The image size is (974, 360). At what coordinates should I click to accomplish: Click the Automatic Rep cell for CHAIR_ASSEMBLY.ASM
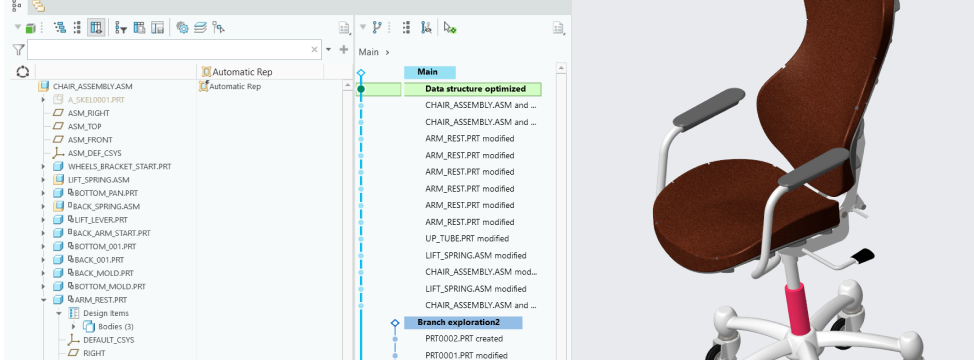point(230,86)
